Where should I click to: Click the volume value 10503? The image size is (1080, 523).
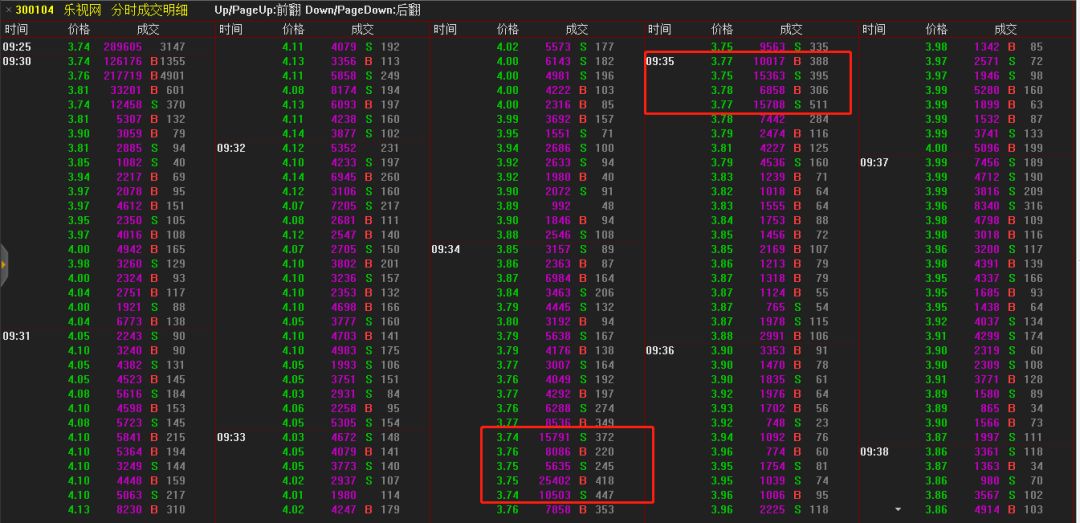[555, 495]
